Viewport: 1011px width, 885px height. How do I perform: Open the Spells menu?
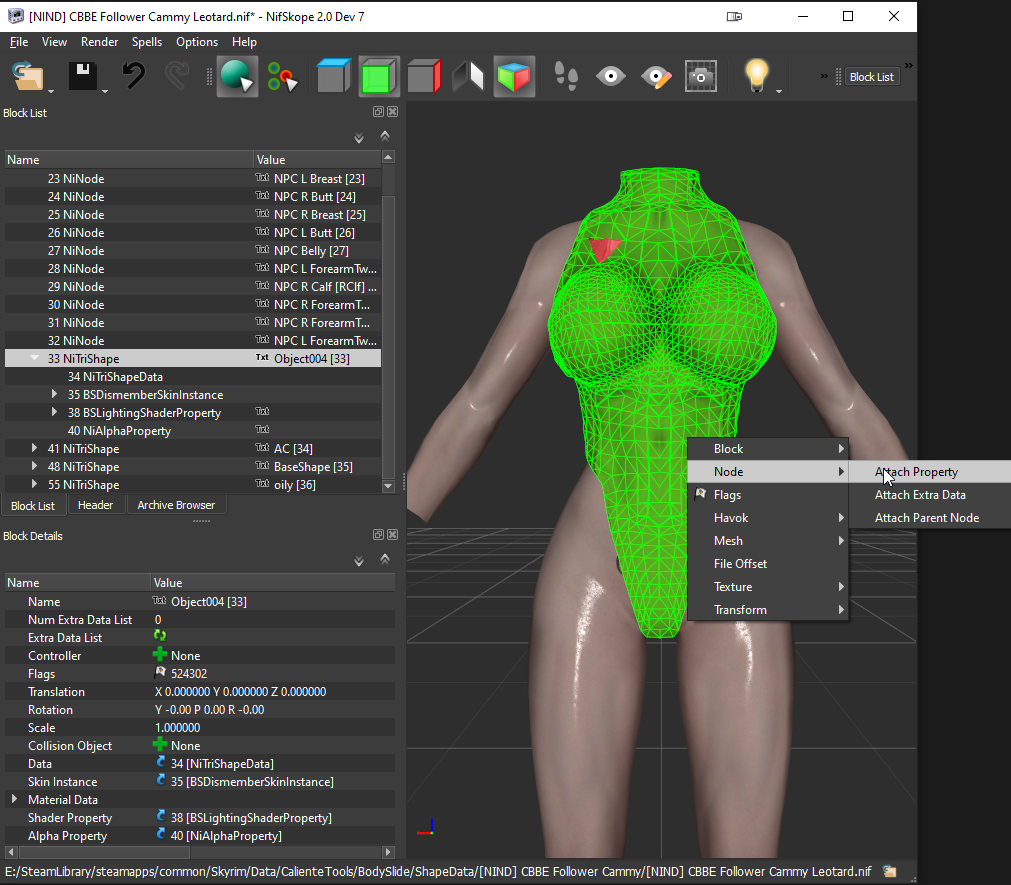pyautogui.click(x=147, y=42)
